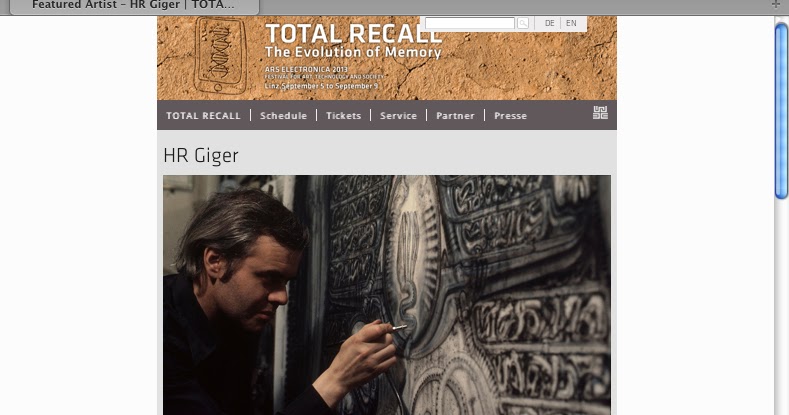Viewport: 789px width, 415px height.
Task: Switch site language to DE
Action: coord(549,23)
